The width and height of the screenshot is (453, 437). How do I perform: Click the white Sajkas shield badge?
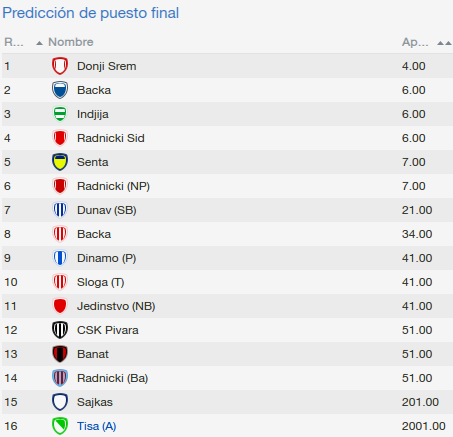click(x=60, y=402)
